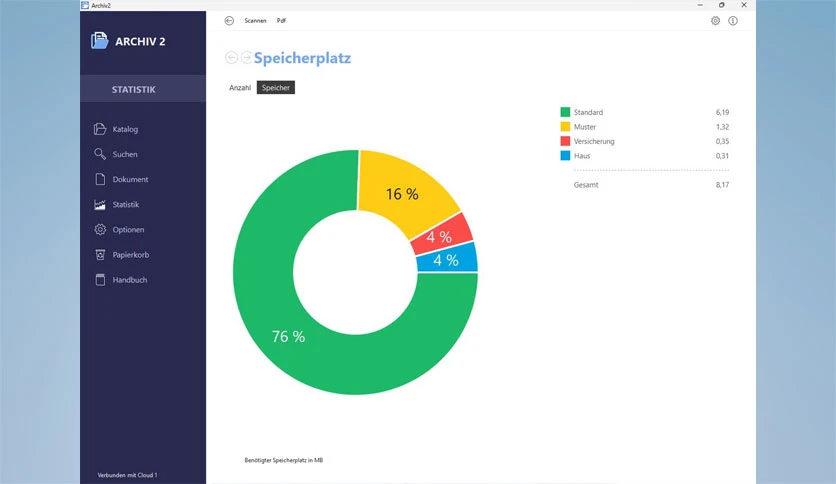Open the Optionen gear icon in sidebar
The width and height of the screenshot is (836, 484).
click(100, 229)
